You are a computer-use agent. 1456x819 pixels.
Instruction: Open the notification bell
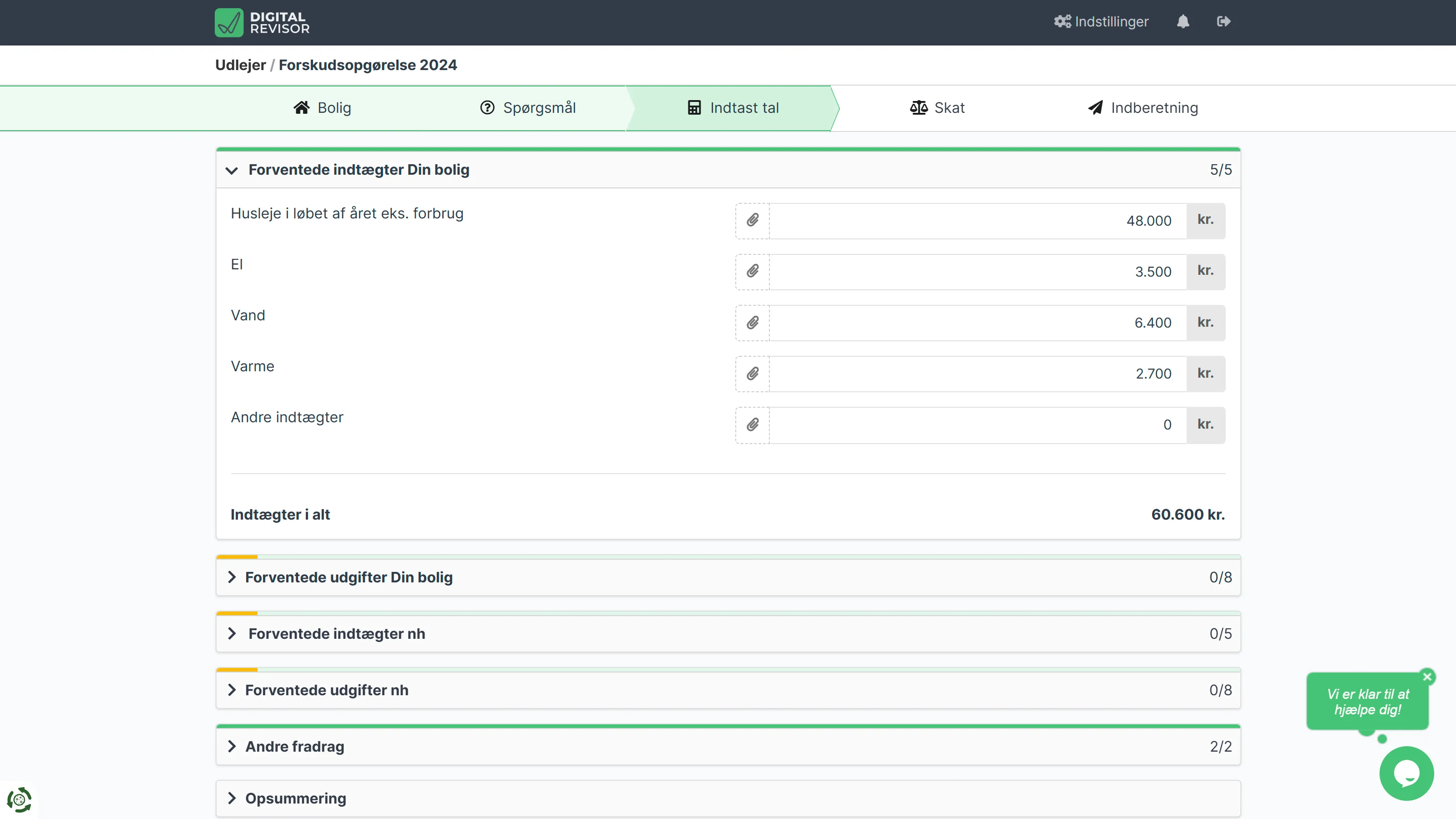point(1183,21)
